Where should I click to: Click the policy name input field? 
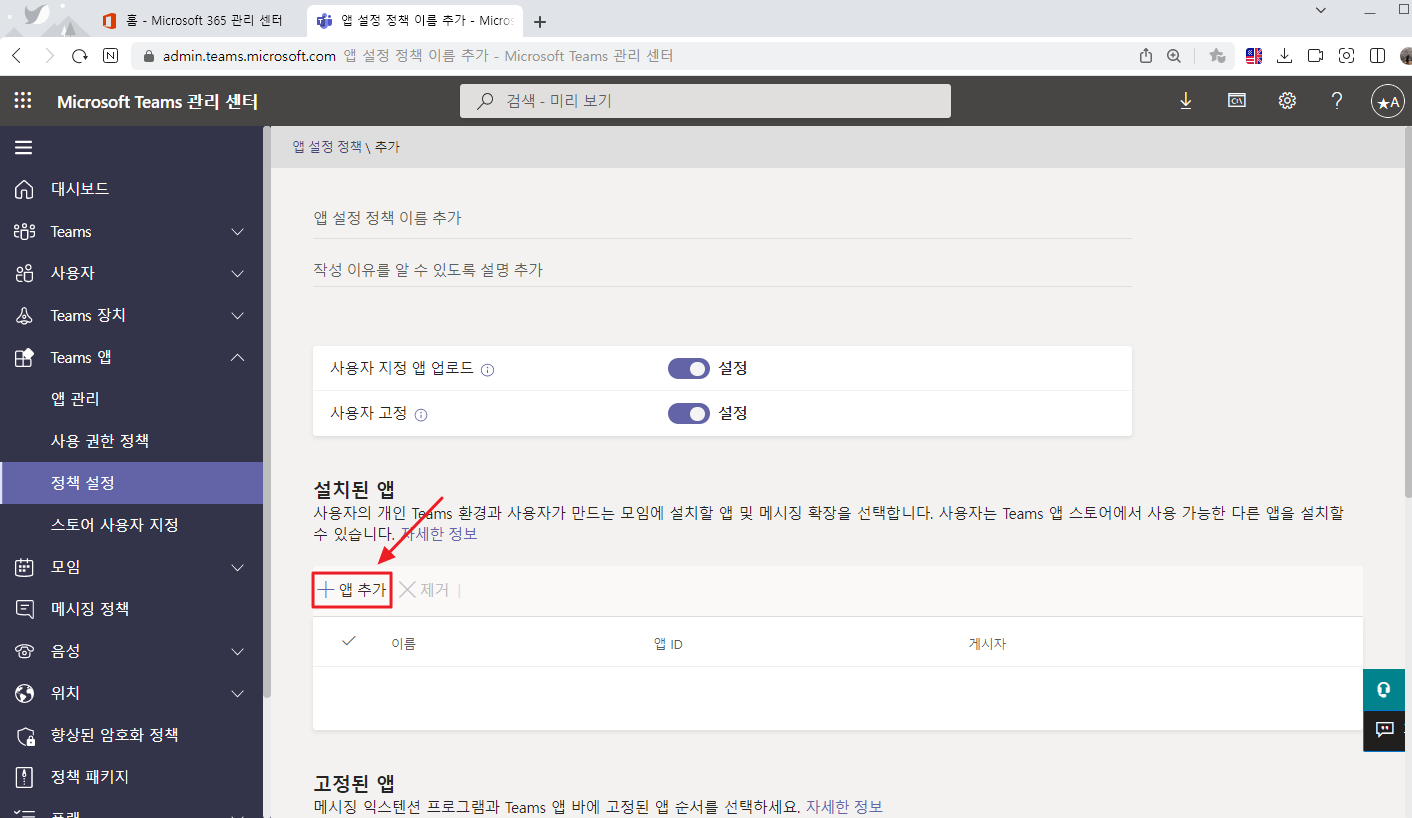tap(722, 218)
